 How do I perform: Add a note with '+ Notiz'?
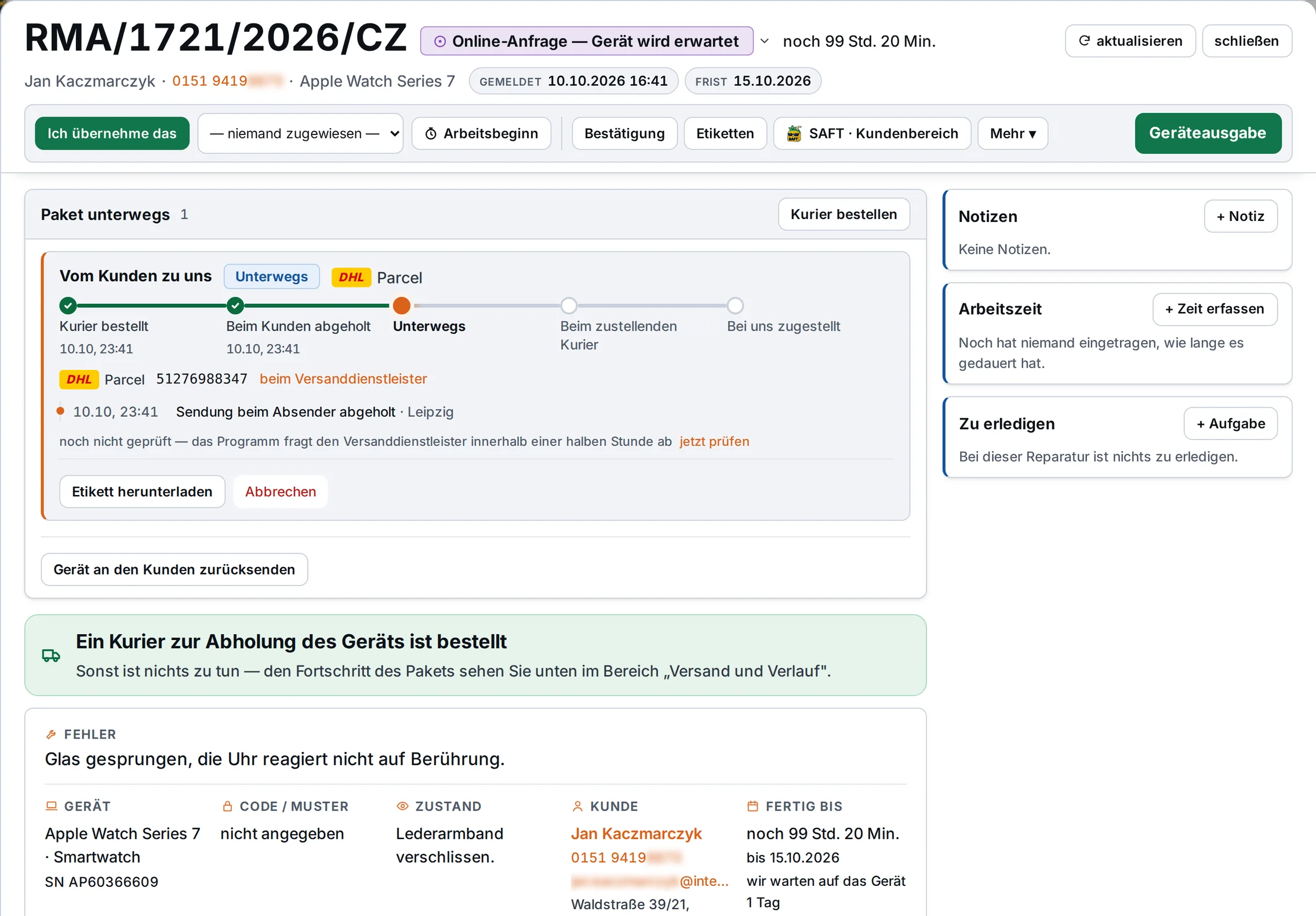(1240, 216)
